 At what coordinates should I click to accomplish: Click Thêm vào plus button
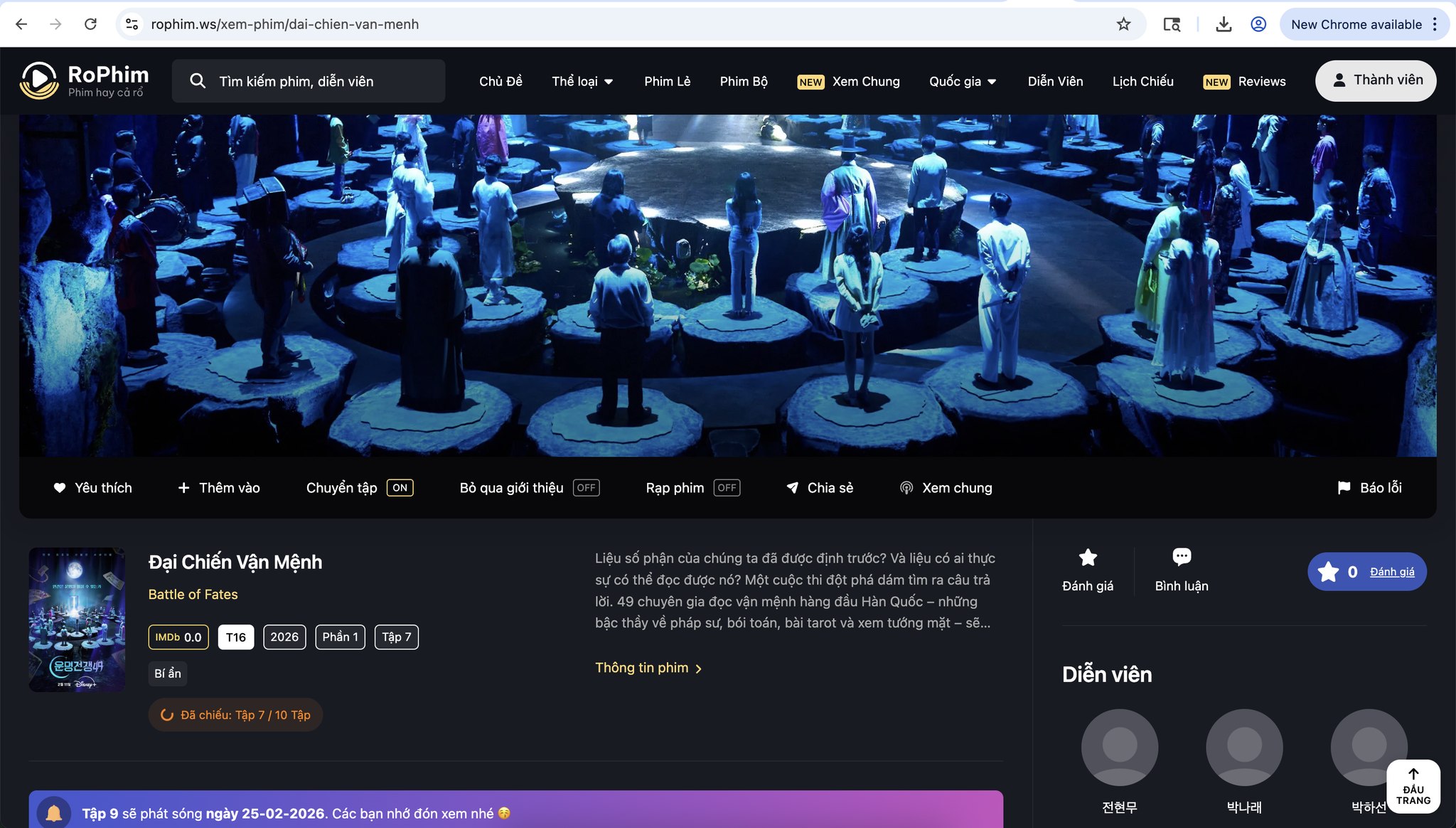(219, 487)
